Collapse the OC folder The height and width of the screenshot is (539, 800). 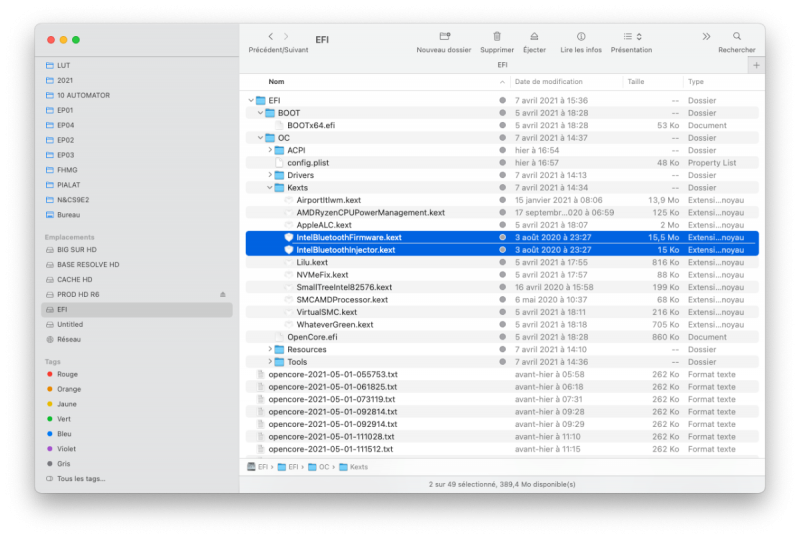(x=260, y=138)
